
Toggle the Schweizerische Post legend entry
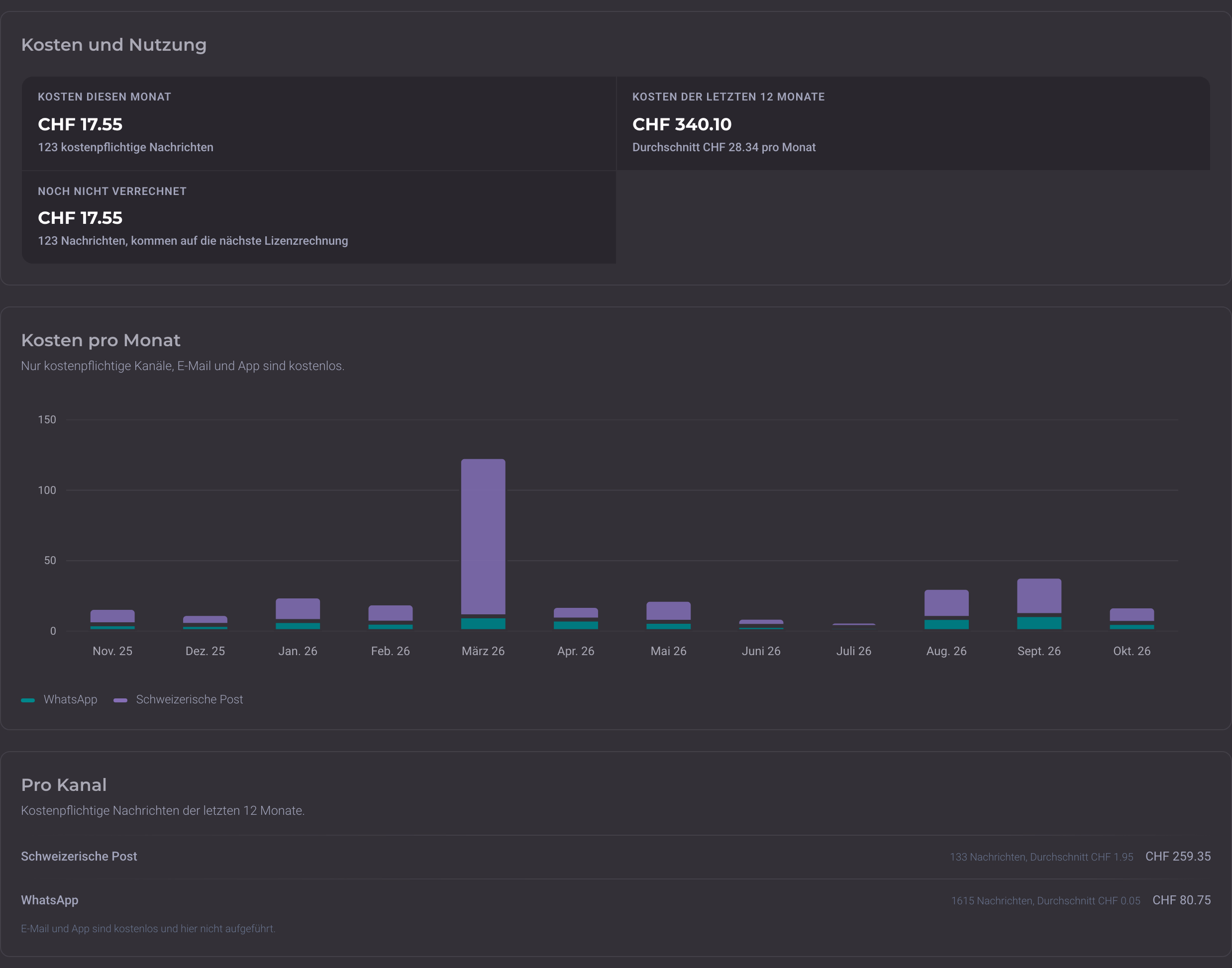[x=178, y=699]
